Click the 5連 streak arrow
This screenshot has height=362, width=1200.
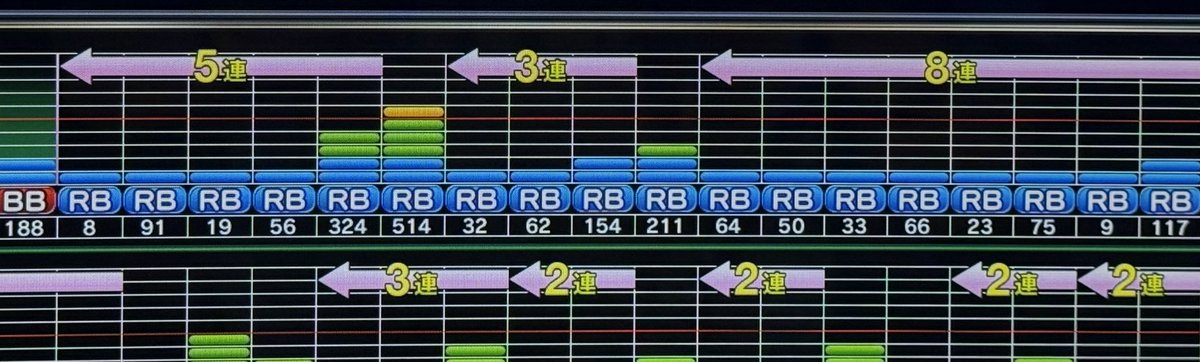221,67
